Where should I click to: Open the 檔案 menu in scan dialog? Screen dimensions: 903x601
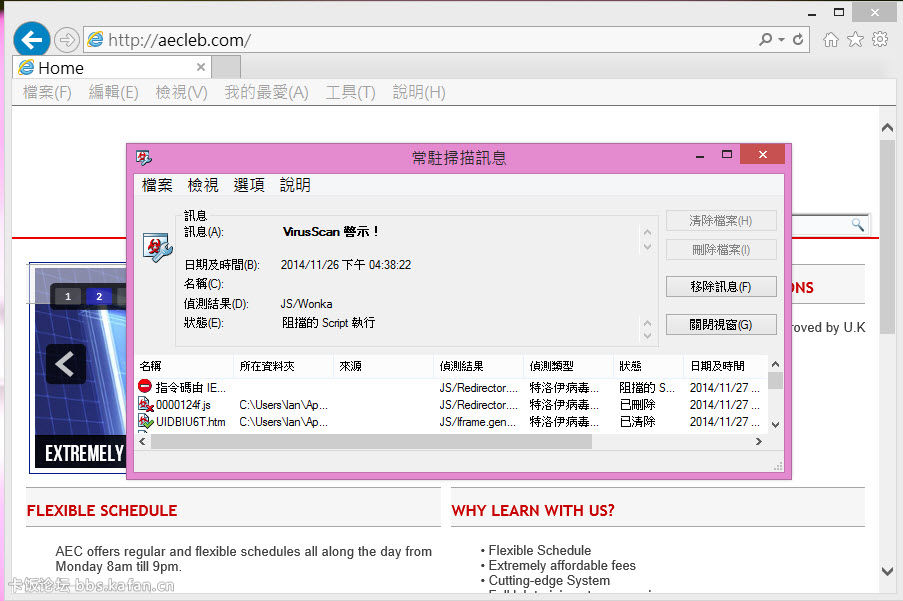click(157, 185)
